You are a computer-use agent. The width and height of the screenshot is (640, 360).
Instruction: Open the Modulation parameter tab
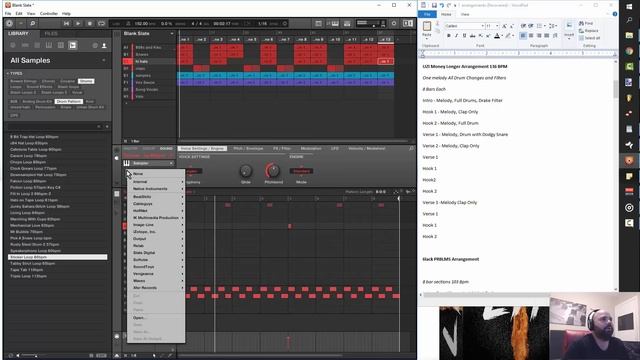tap(311, 149)
